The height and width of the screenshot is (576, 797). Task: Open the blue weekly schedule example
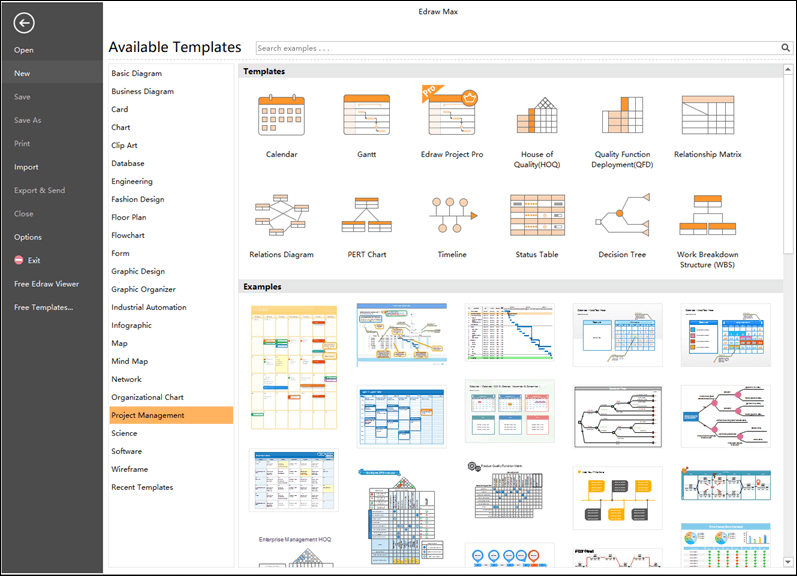click(x=402, y=416)
